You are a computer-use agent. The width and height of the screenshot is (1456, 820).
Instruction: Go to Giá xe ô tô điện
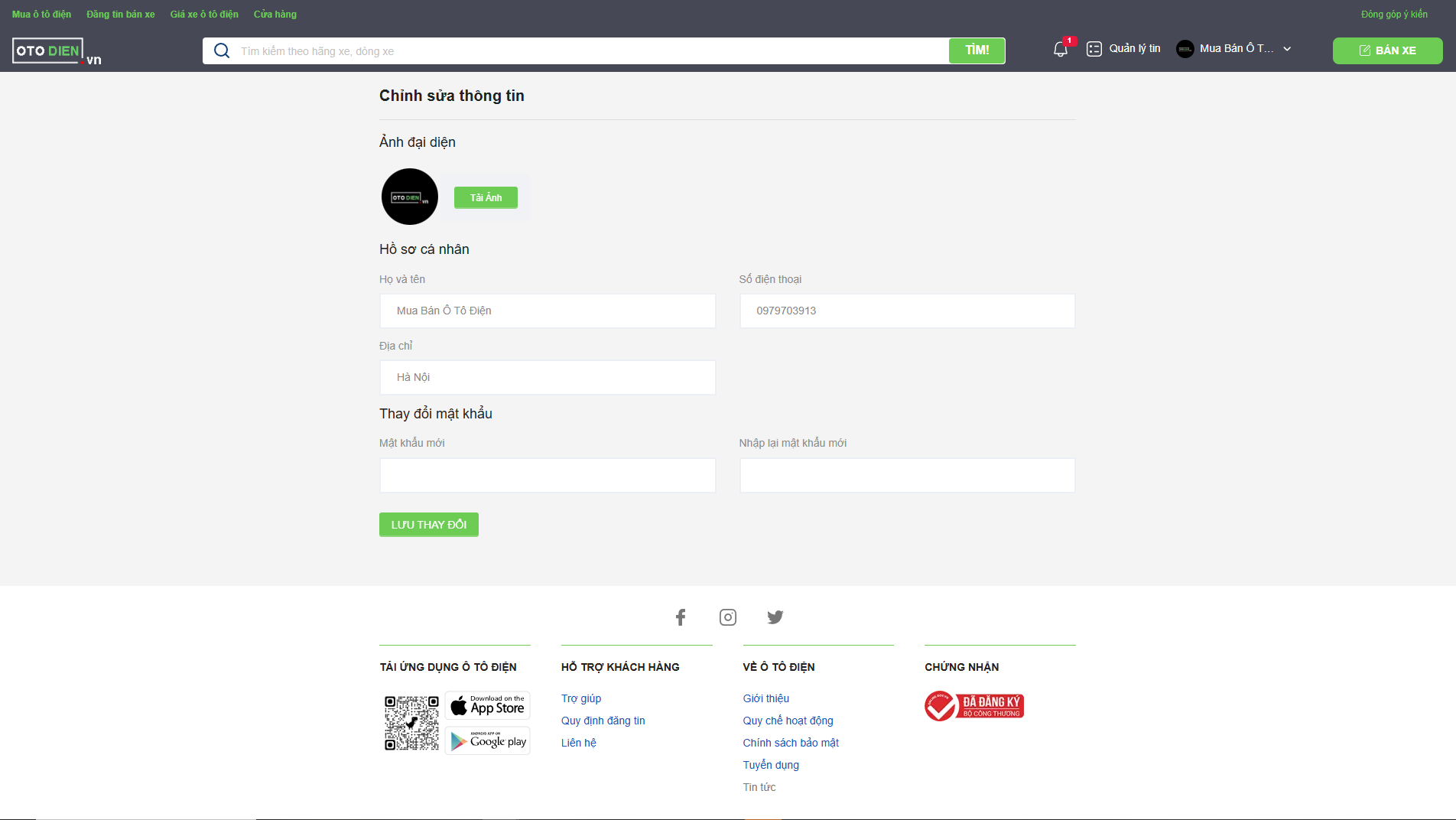(204, 15)
